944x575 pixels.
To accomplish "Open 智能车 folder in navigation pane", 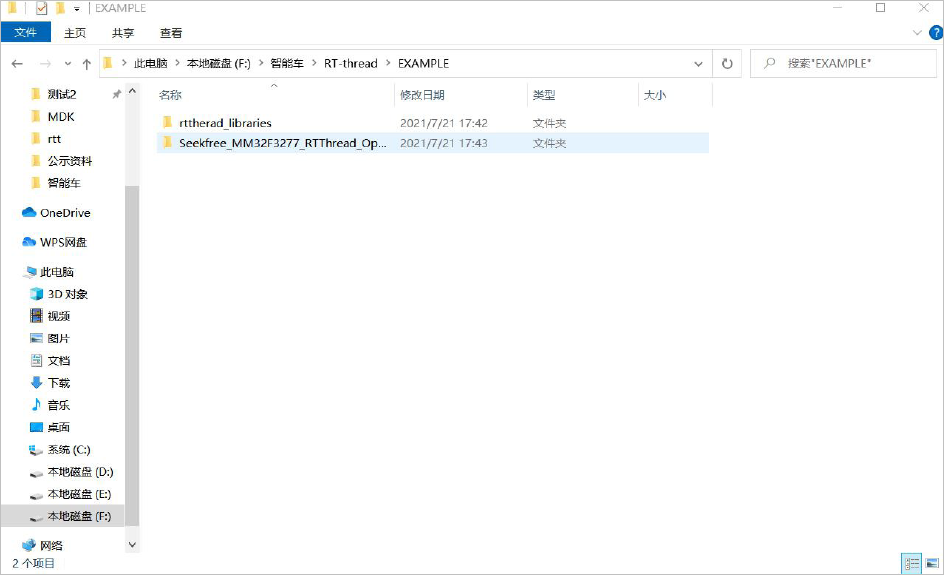I will click(x=64, y=183).
